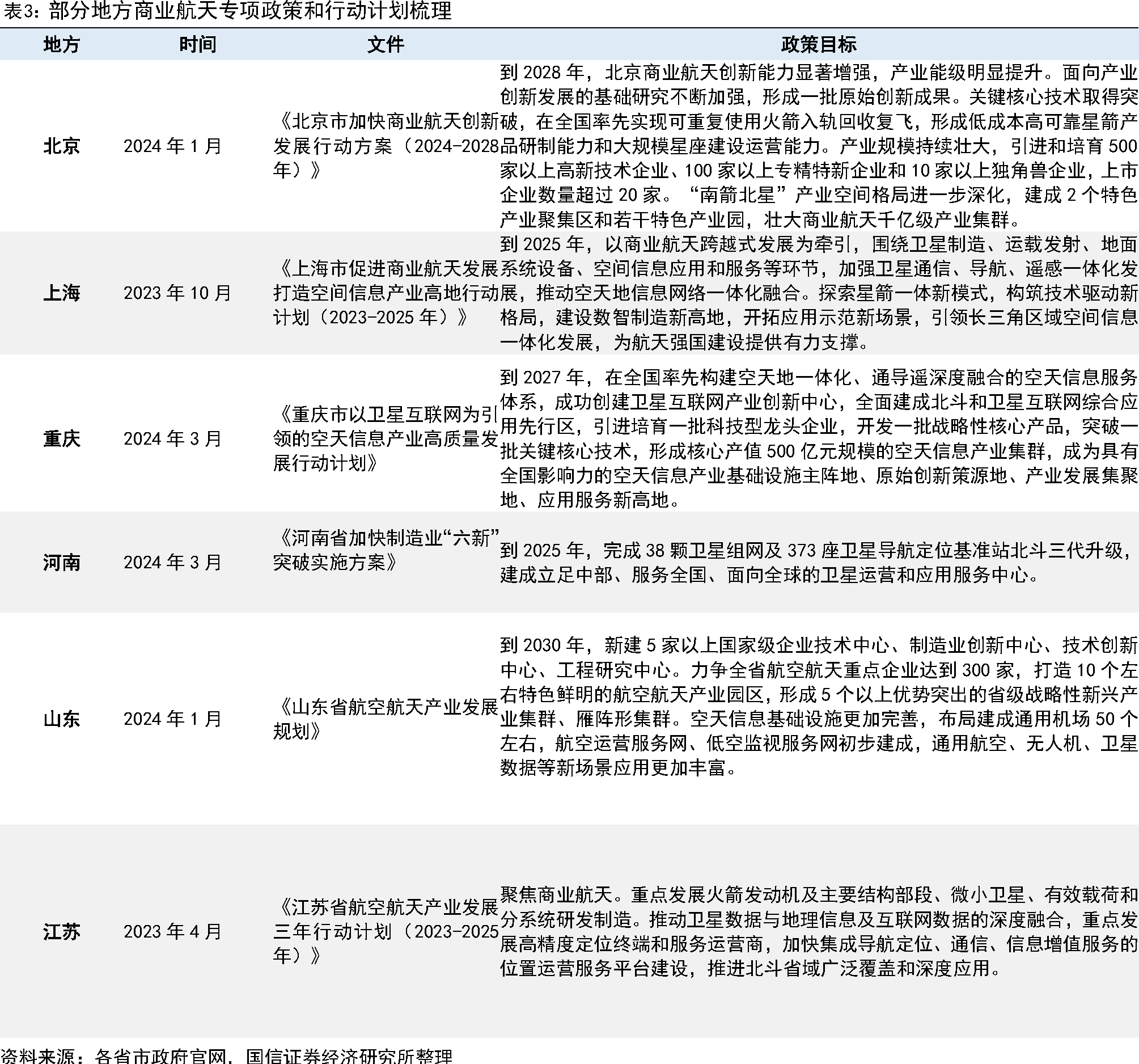Click the document '《重庆市以卫星互联网为引领…》'
The height and width of the screenshot is (1064, 1139).
click(386, 438)
